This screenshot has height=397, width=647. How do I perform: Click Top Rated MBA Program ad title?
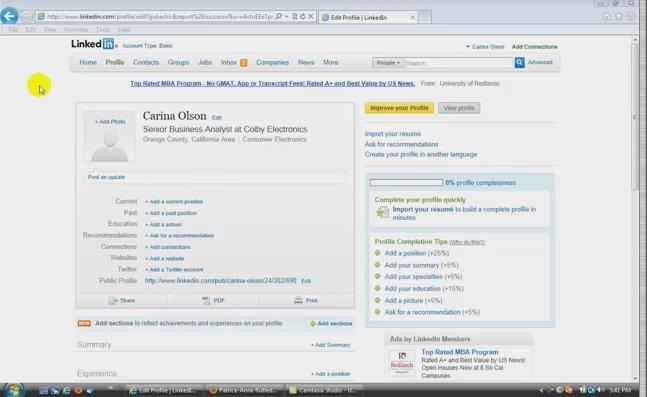(x=460, y=352)
